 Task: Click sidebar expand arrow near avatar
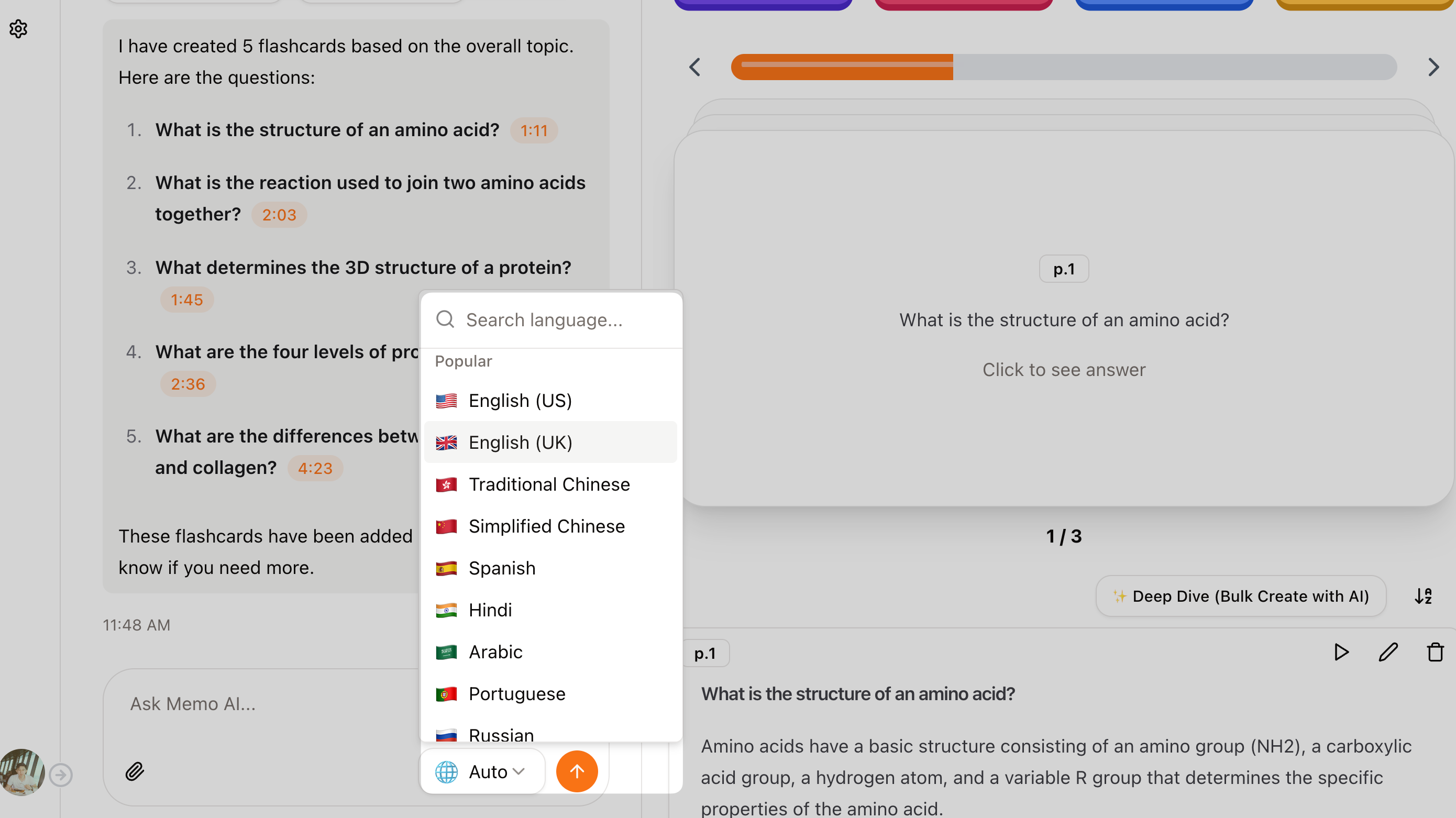[x=60, y=775]
